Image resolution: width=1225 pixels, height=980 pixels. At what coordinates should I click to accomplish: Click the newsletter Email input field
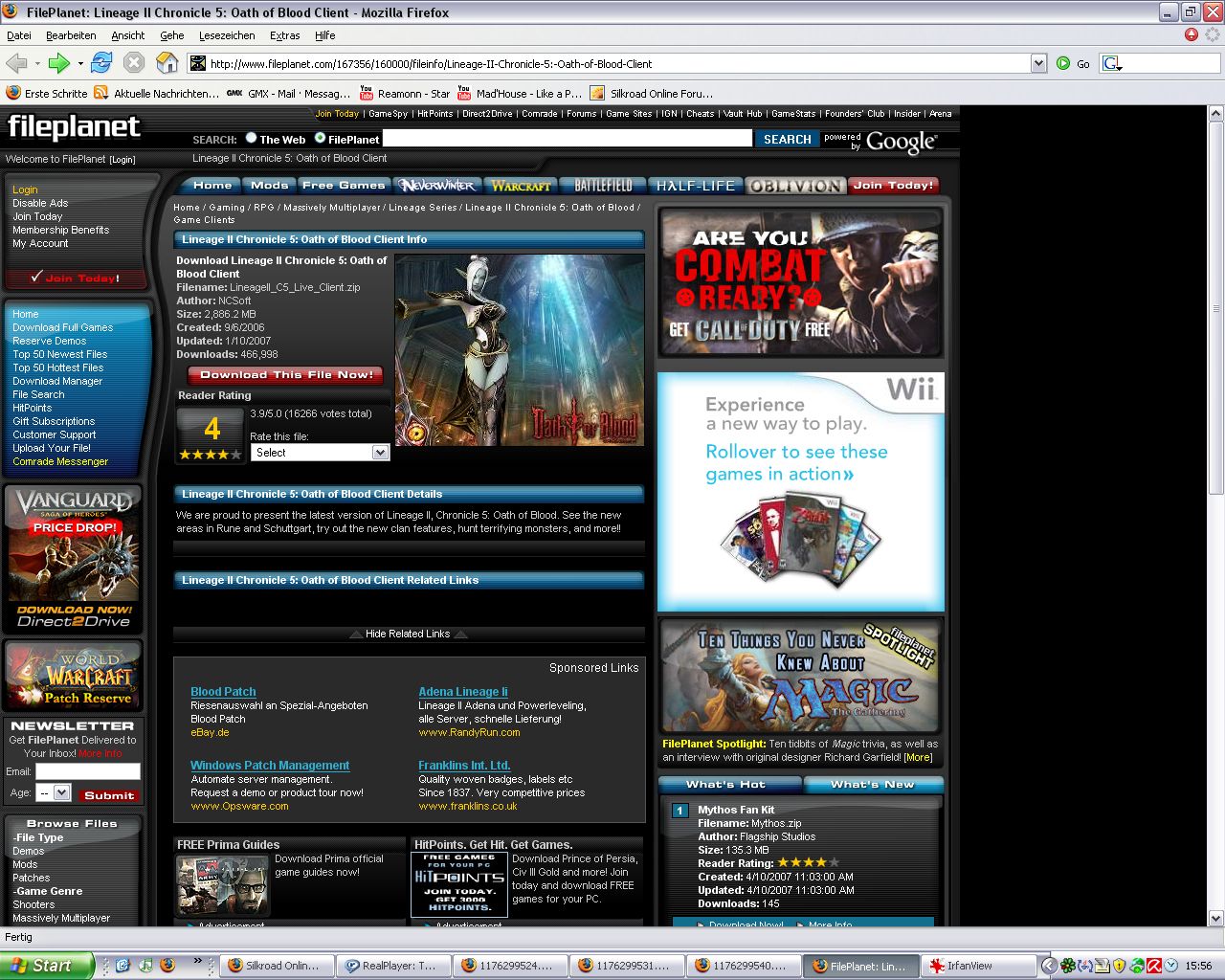(x=88, y=771)
